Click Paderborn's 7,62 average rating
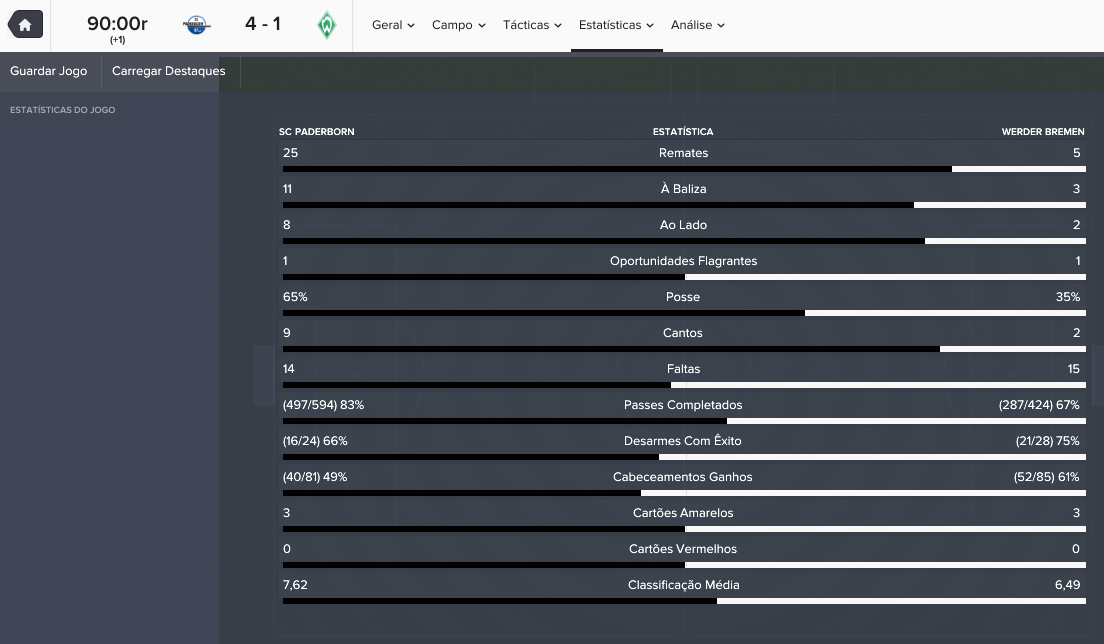Image resolution: width=1104 pixels, height=644 pixels. click(x=295, y=584)
